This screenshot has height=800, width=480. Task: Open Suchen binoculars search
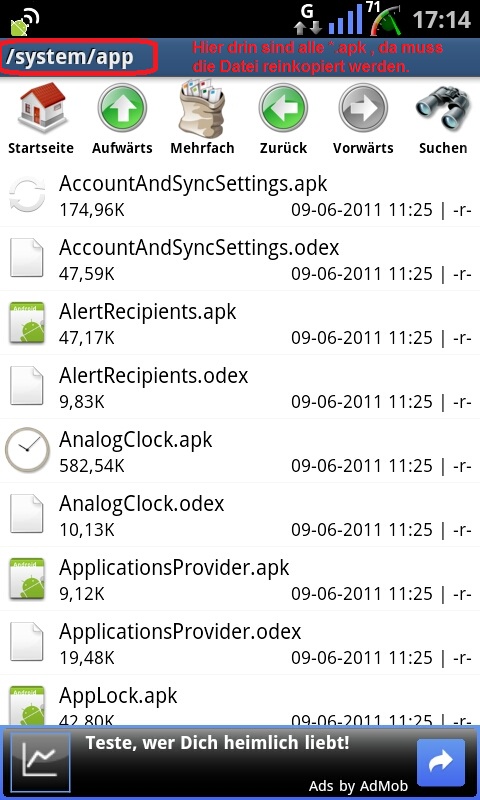pos(443,109)
